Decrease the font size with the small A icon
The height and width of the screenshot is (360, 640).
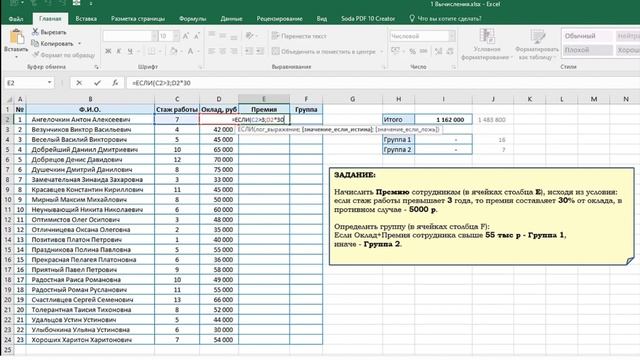pyautogui.click(x=196, y=36)
